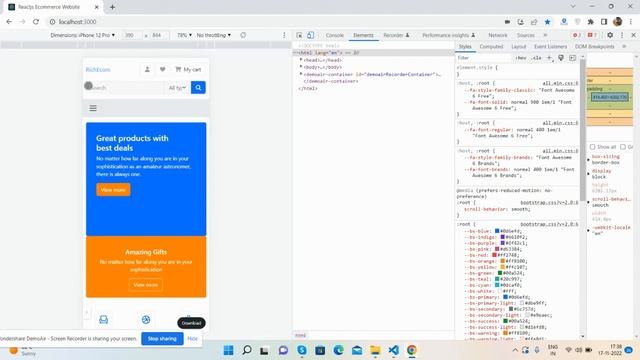This screenshot has height=360, width=640.
Task: Expand the head element in the DOM tree
Action: pos(301,60)
